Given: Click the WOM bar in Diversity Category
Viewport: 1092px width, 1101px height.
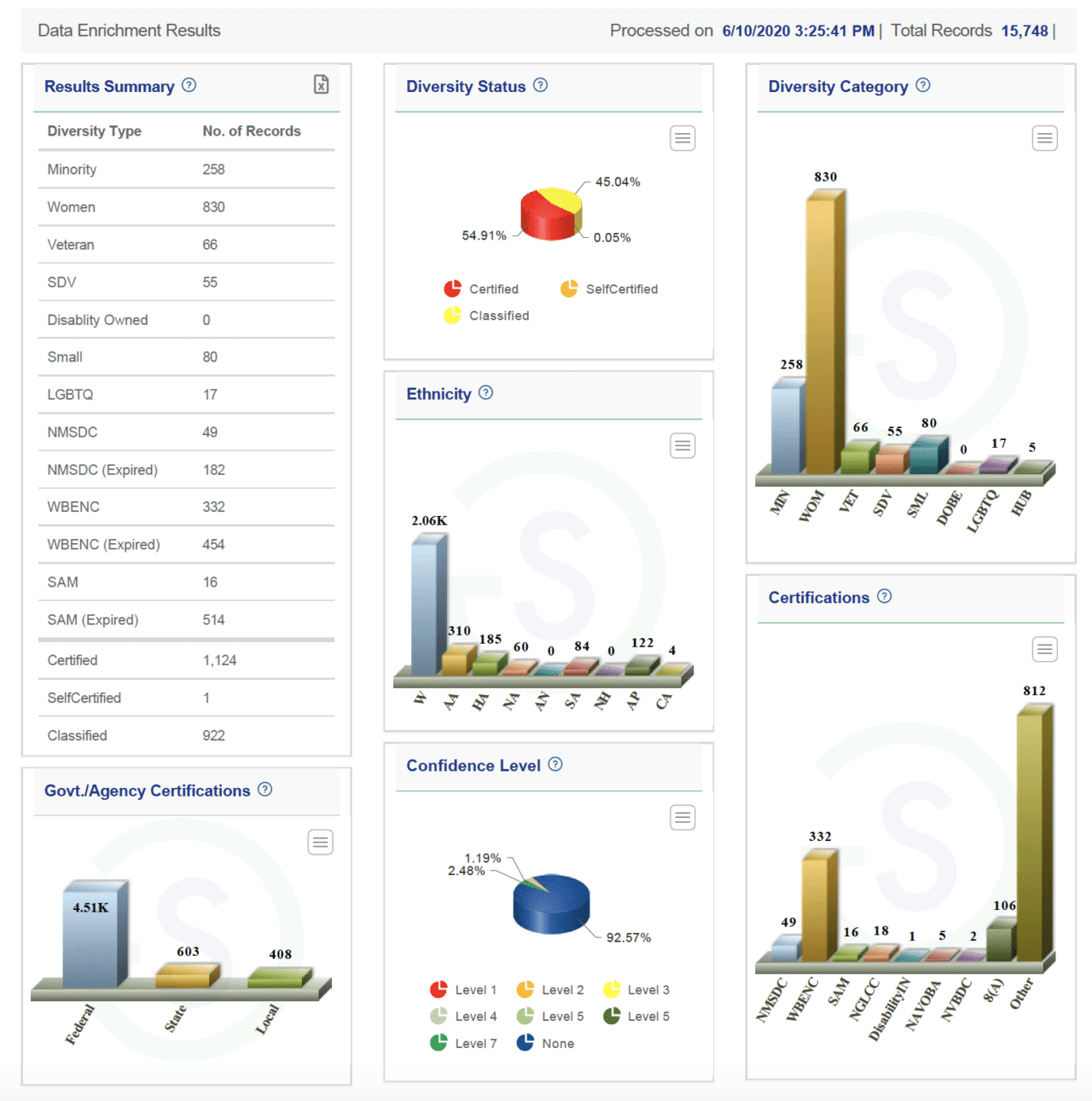Looking at the screenshot, I should point(823,333).
